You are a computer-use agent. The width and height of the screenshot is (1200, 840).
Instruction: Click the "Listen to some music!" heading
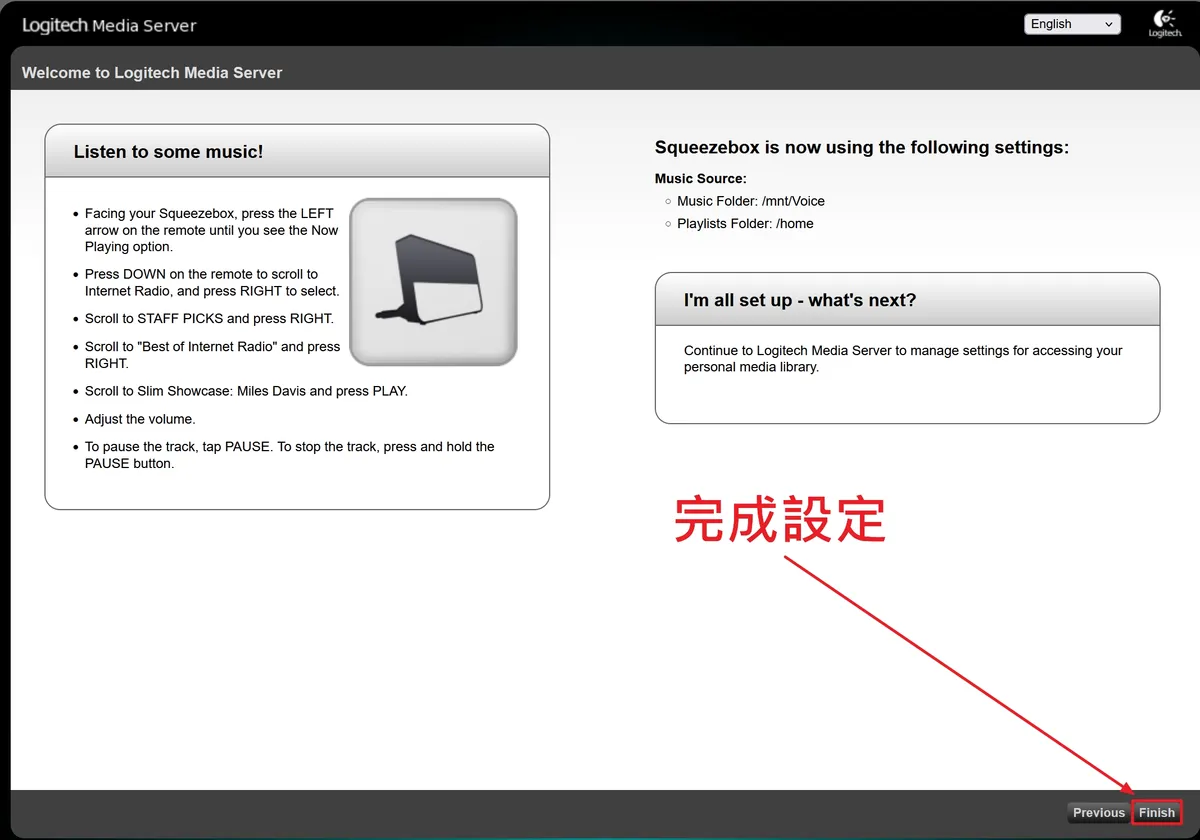click(169, 152)
